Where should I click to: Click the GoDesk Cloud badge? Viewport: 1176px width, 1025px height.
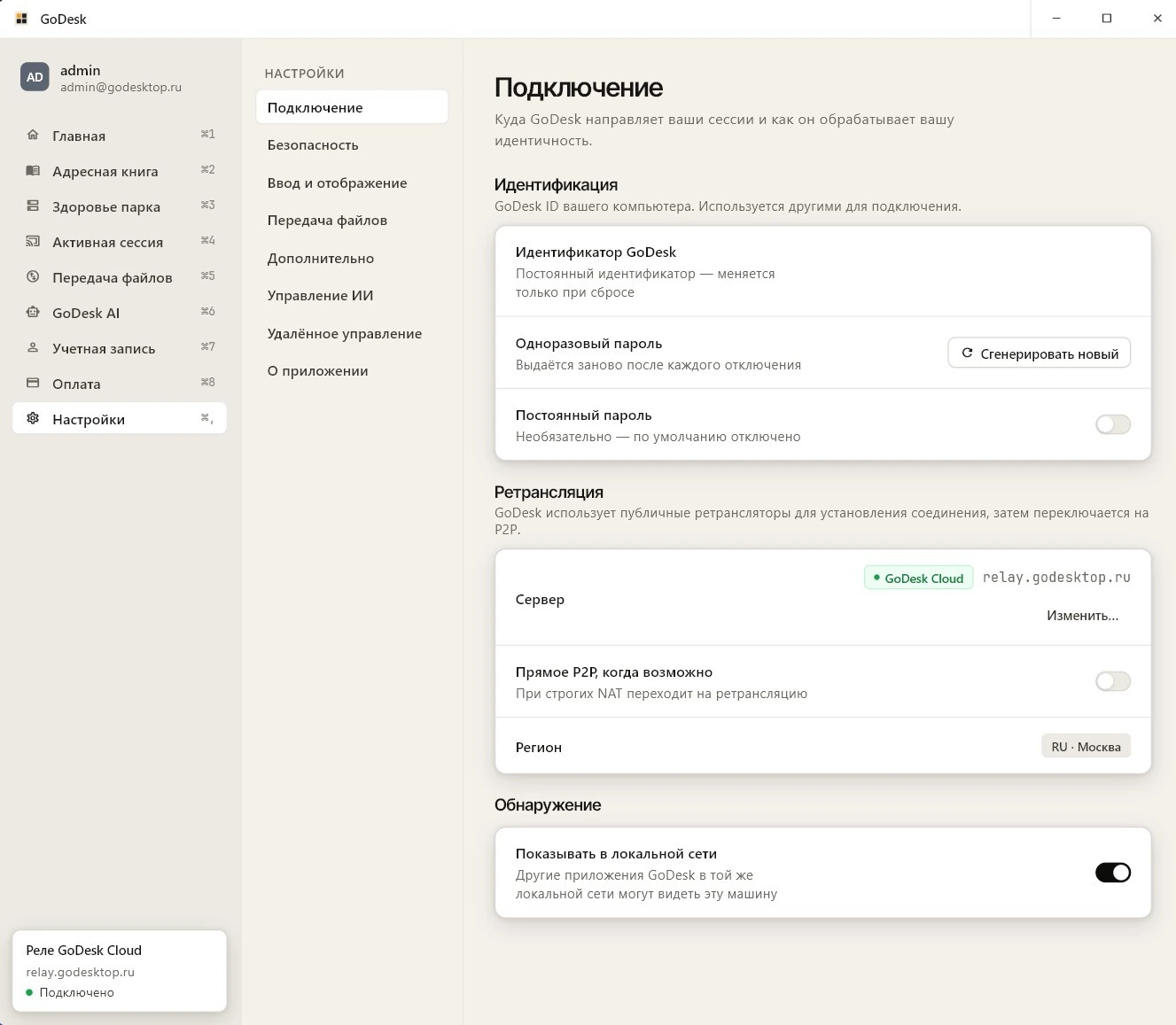coord(918,578)
